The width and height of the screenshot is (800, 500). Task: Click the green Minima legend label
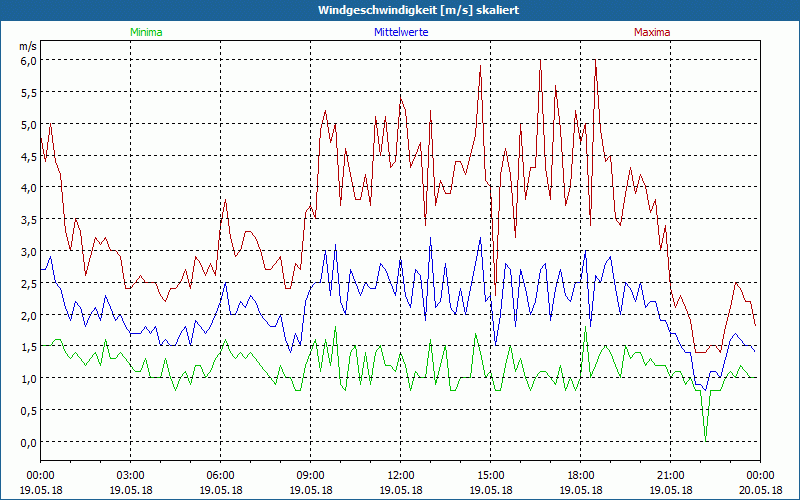(145, 32)
